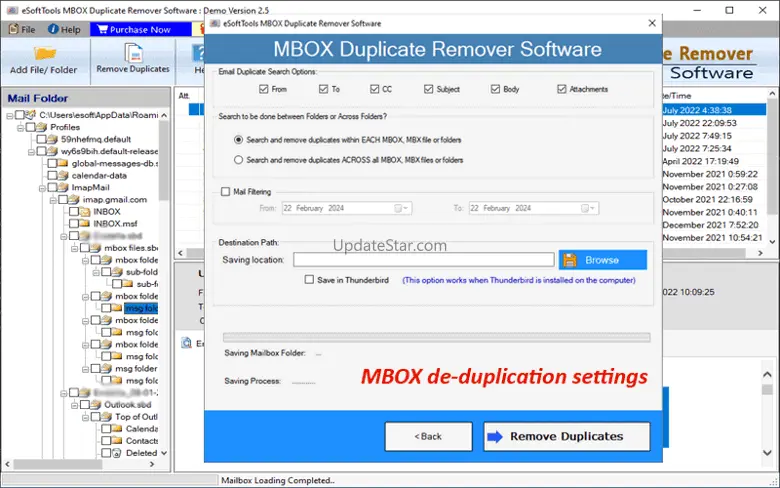The height and width of the screenshot is (488, 780).
Task: Open the To date picker dropdown
Action: click(x=588, y=208)
